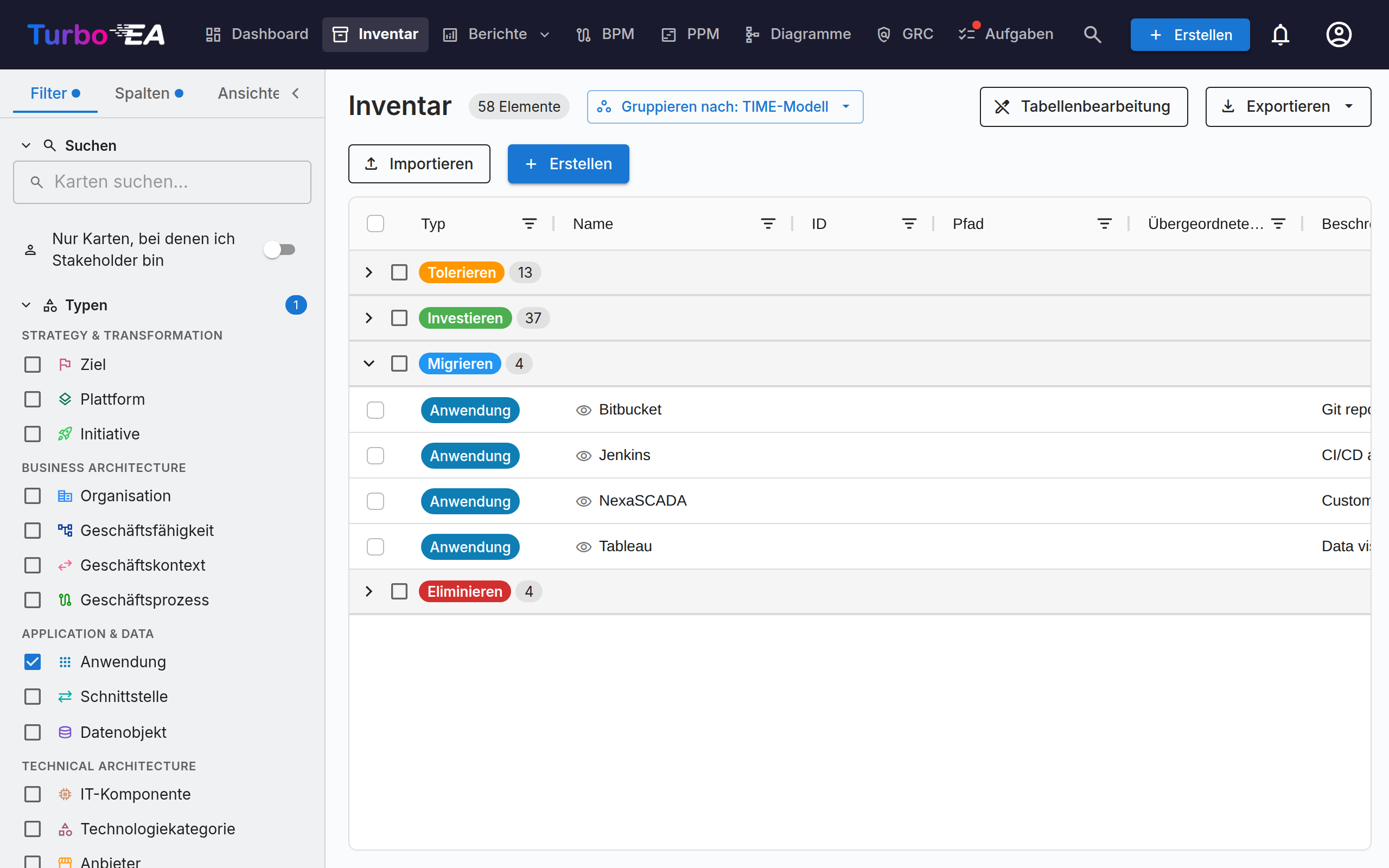
Task: Open the GRC navigation item
Action: (x=905, y=34)
